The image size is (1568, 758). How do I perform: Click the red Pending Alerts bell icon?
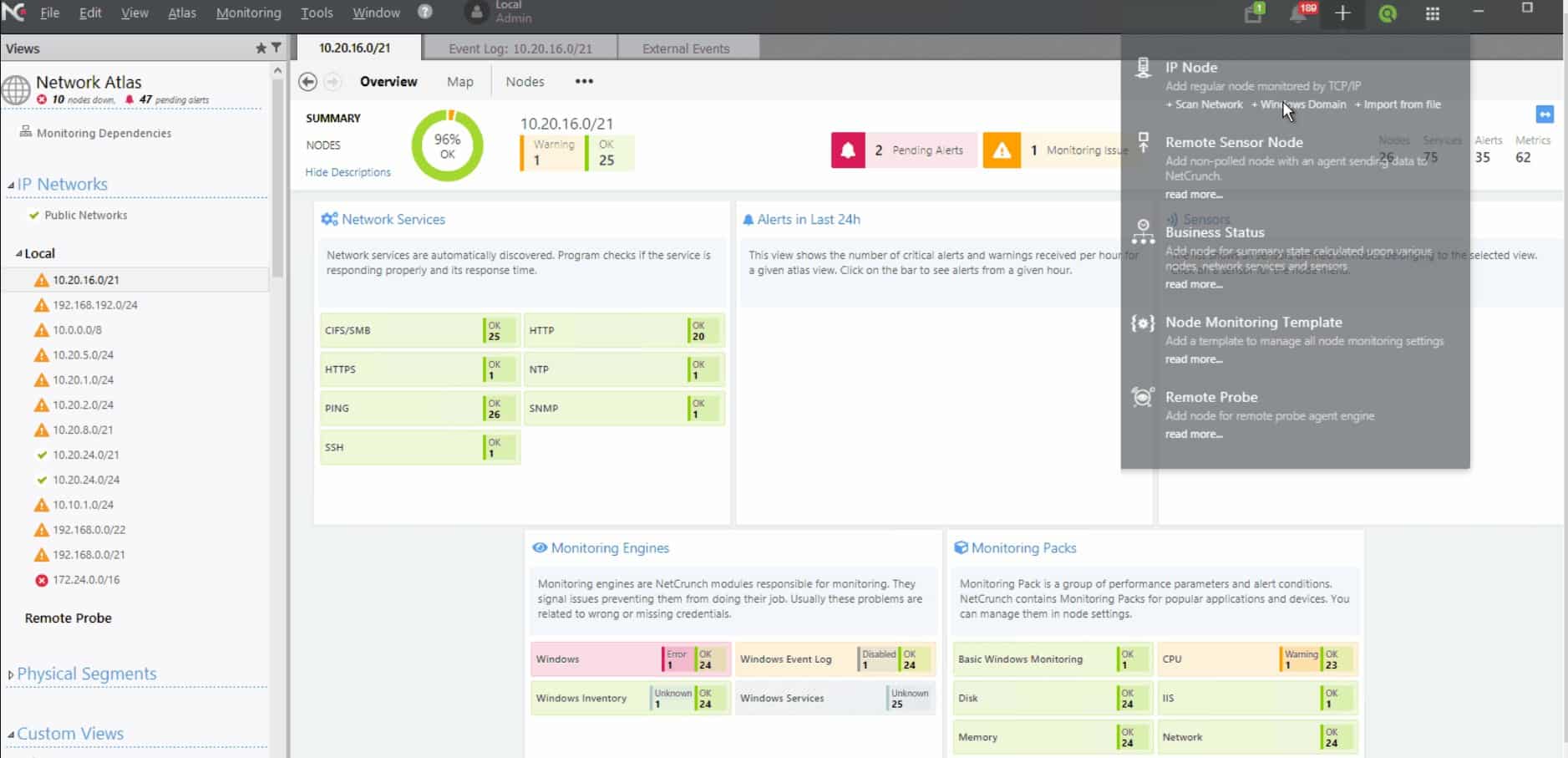848,150
